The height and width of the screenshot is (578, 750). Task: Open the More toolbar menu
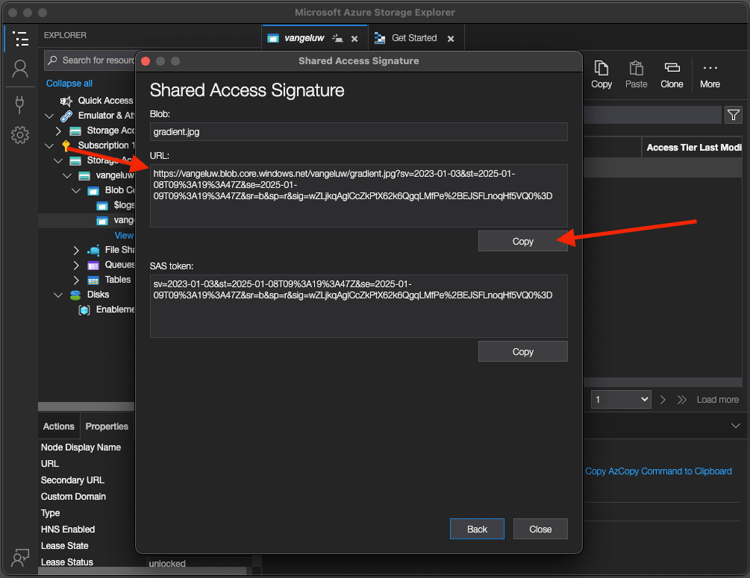pyautogui.click(x=710, y=75)
